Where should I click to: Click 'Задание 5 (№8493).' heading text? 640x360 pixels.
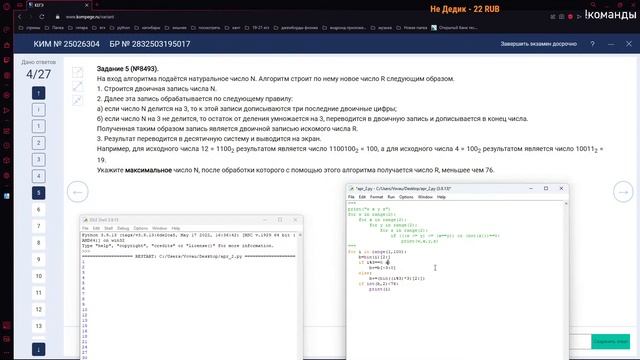click(127, 69)
